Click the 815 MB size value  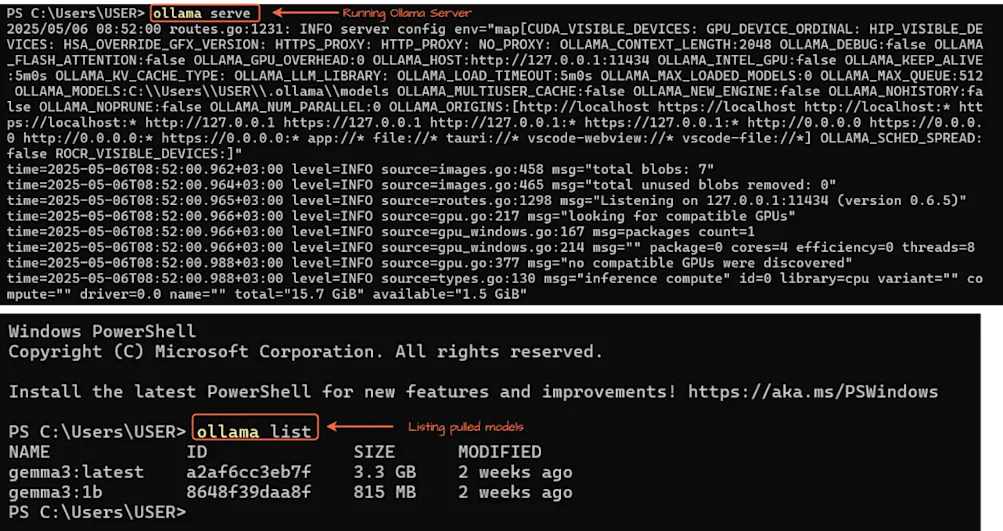tap(384, 493)
